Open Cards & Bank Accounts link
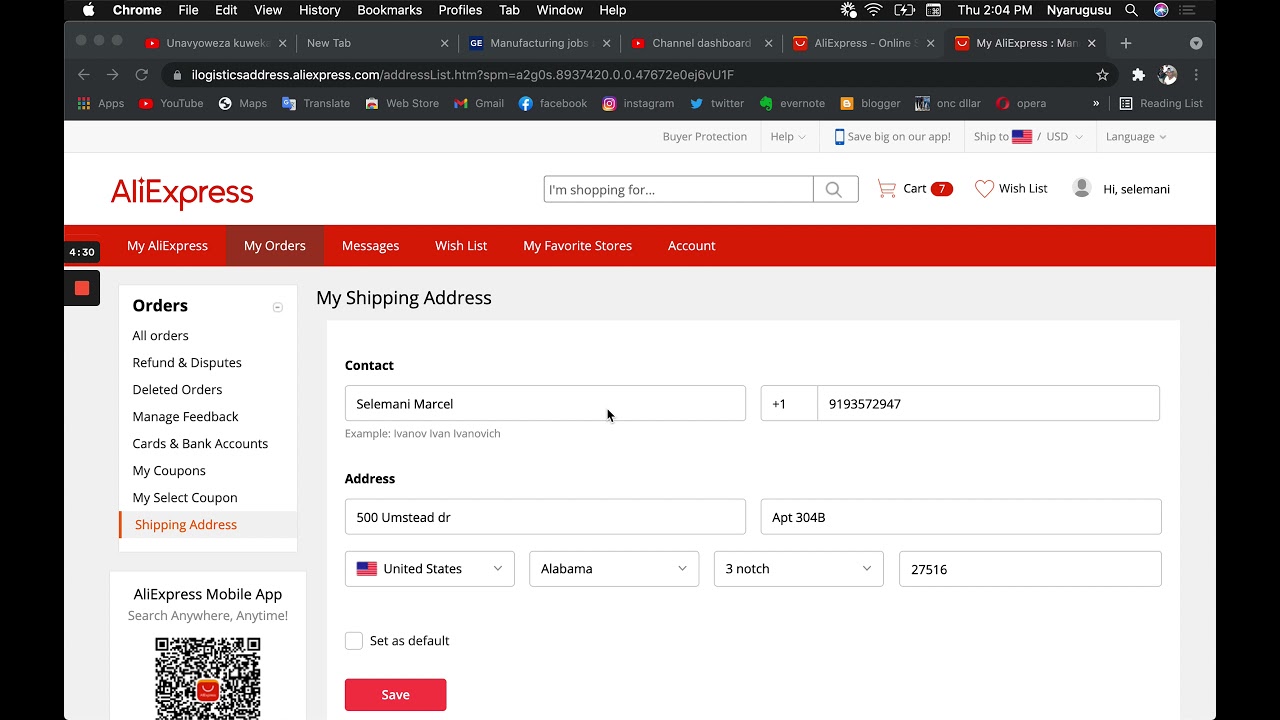Image resolution: width=1280 pixels, height=720 pixels. coord(200,444)
